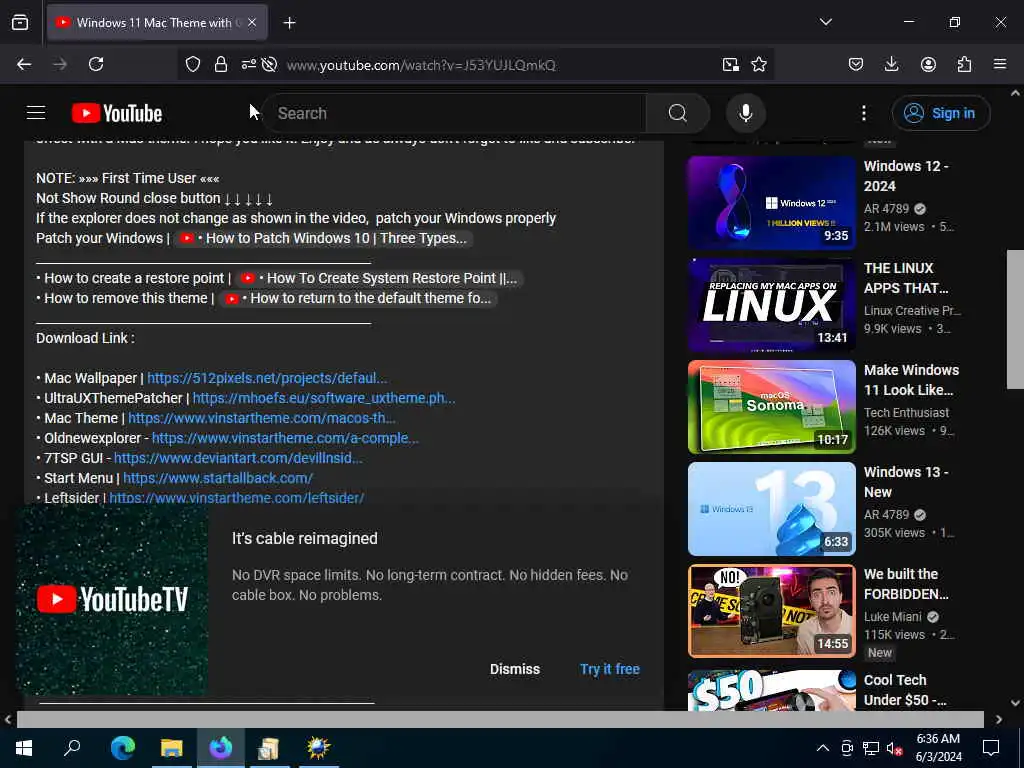This screenshot has height=768, width=1024.
Task: Open YouTube guide hamburger menu
Action: (x=36, y=113)
